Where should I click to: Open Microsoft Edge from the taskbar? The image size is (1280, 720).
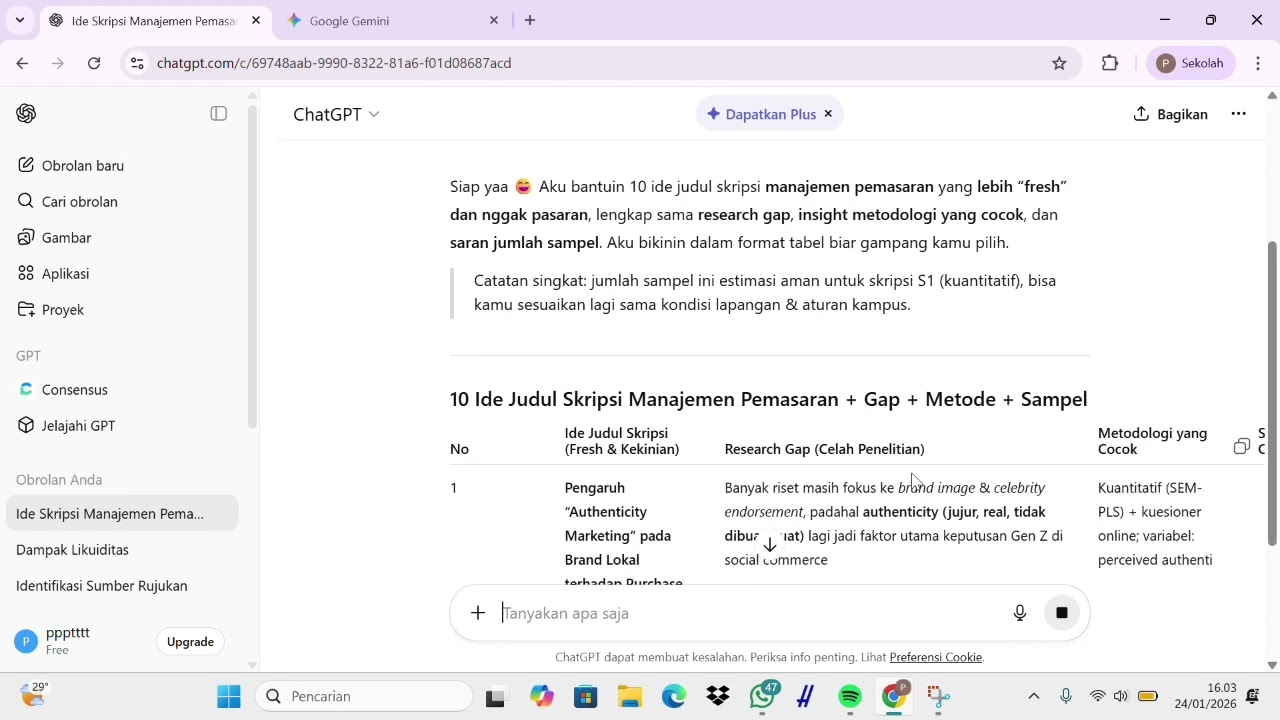pyautogui.click(x=674, y=696)
